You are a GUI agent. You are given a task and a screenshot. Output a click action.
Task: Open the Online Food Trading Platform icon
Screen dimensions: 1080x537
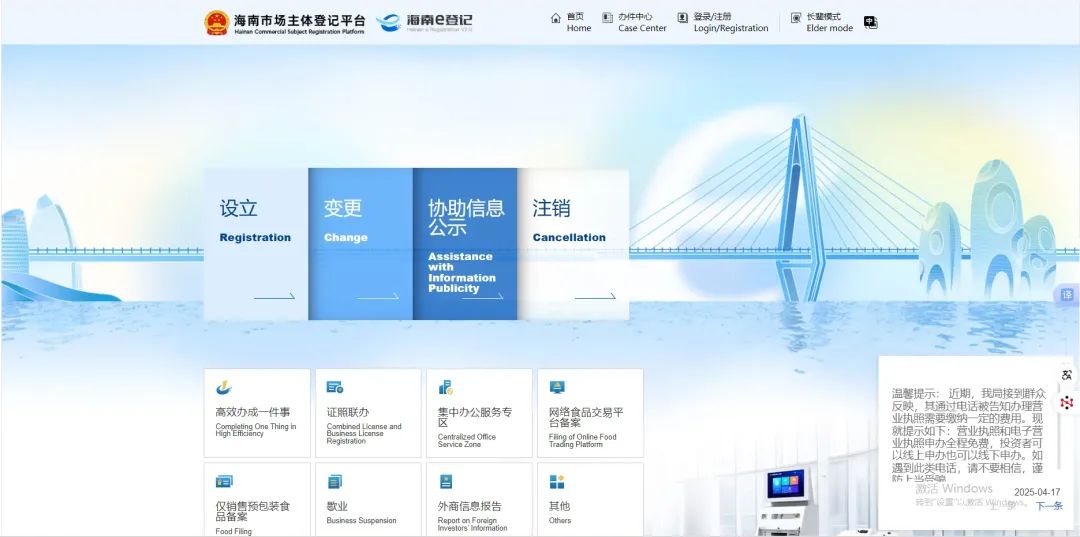pyautogui.click(x=557, y=387)
